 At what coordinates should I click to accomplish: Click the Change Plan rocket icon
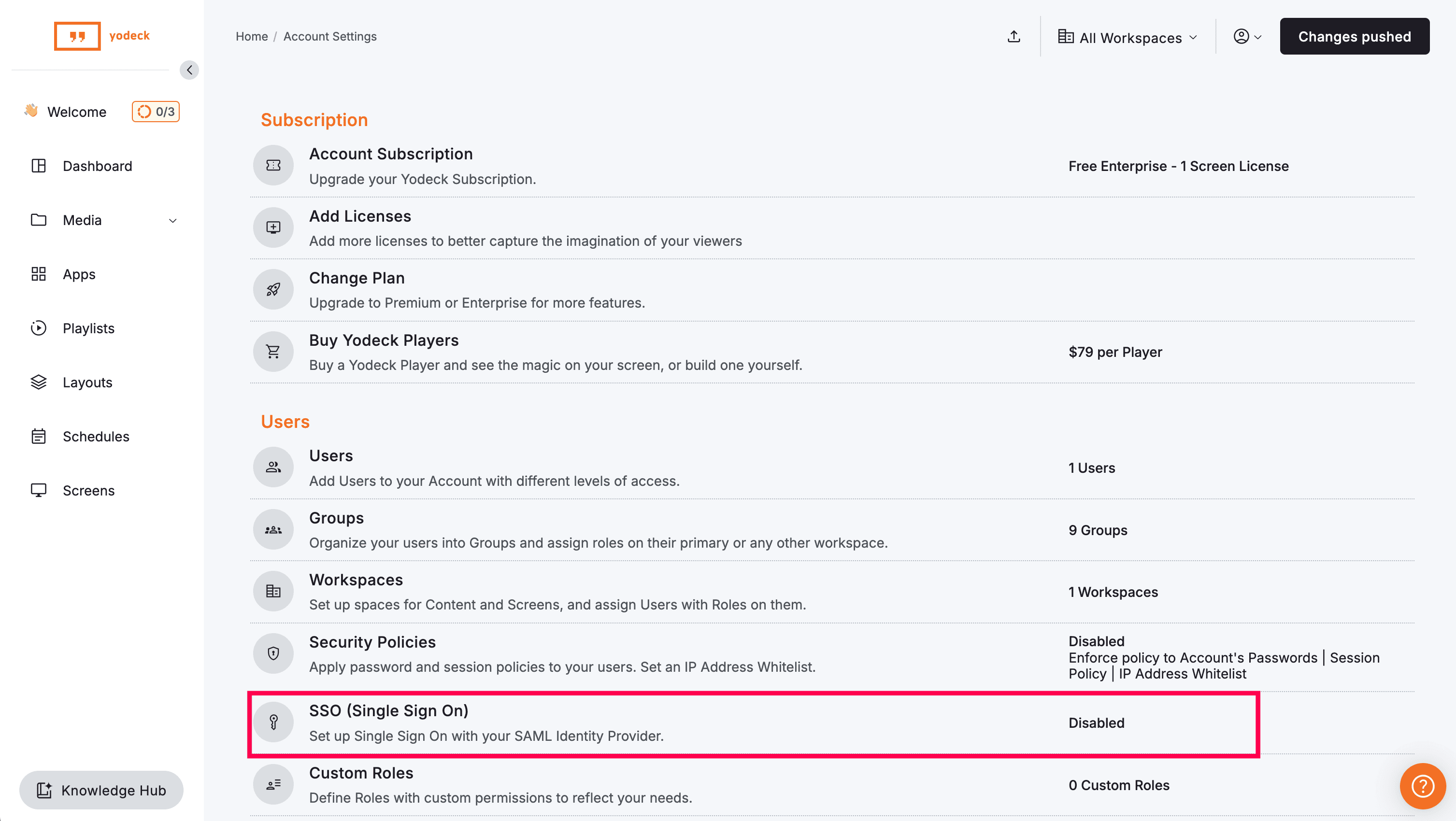click(273, 289)
